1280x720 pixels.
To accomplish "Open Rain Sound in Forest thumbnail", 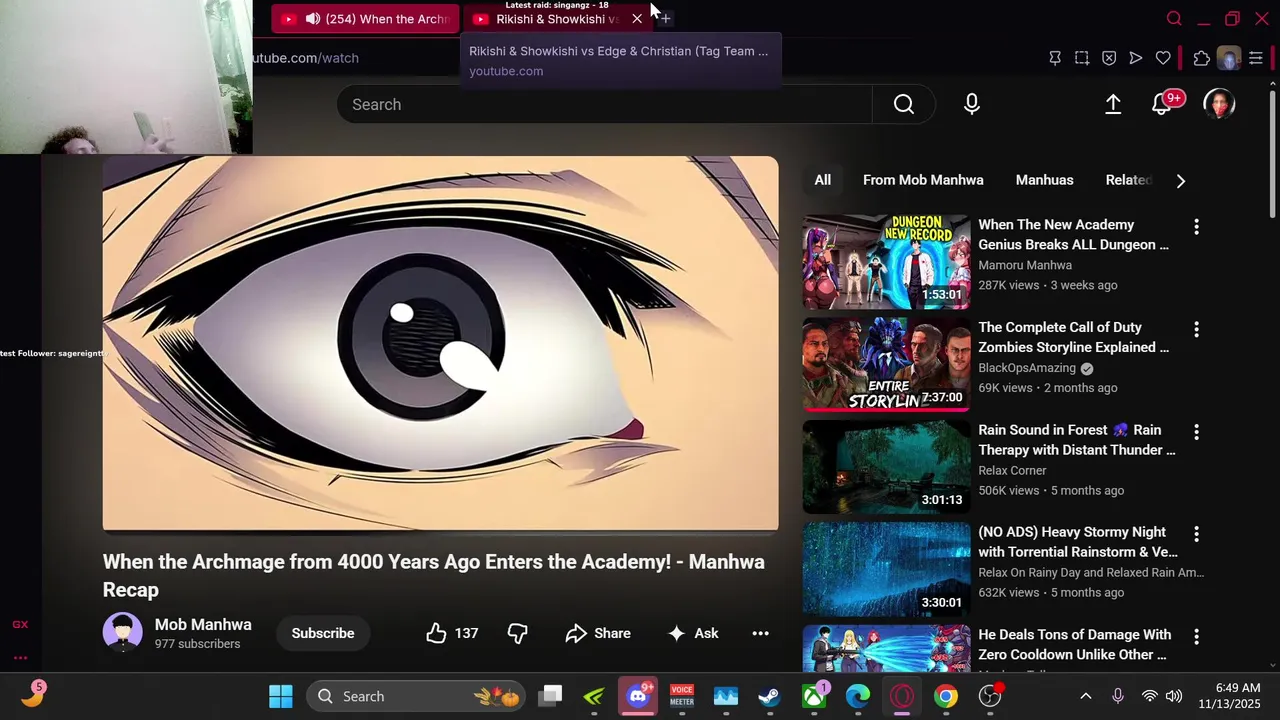I will click(886, 467).
